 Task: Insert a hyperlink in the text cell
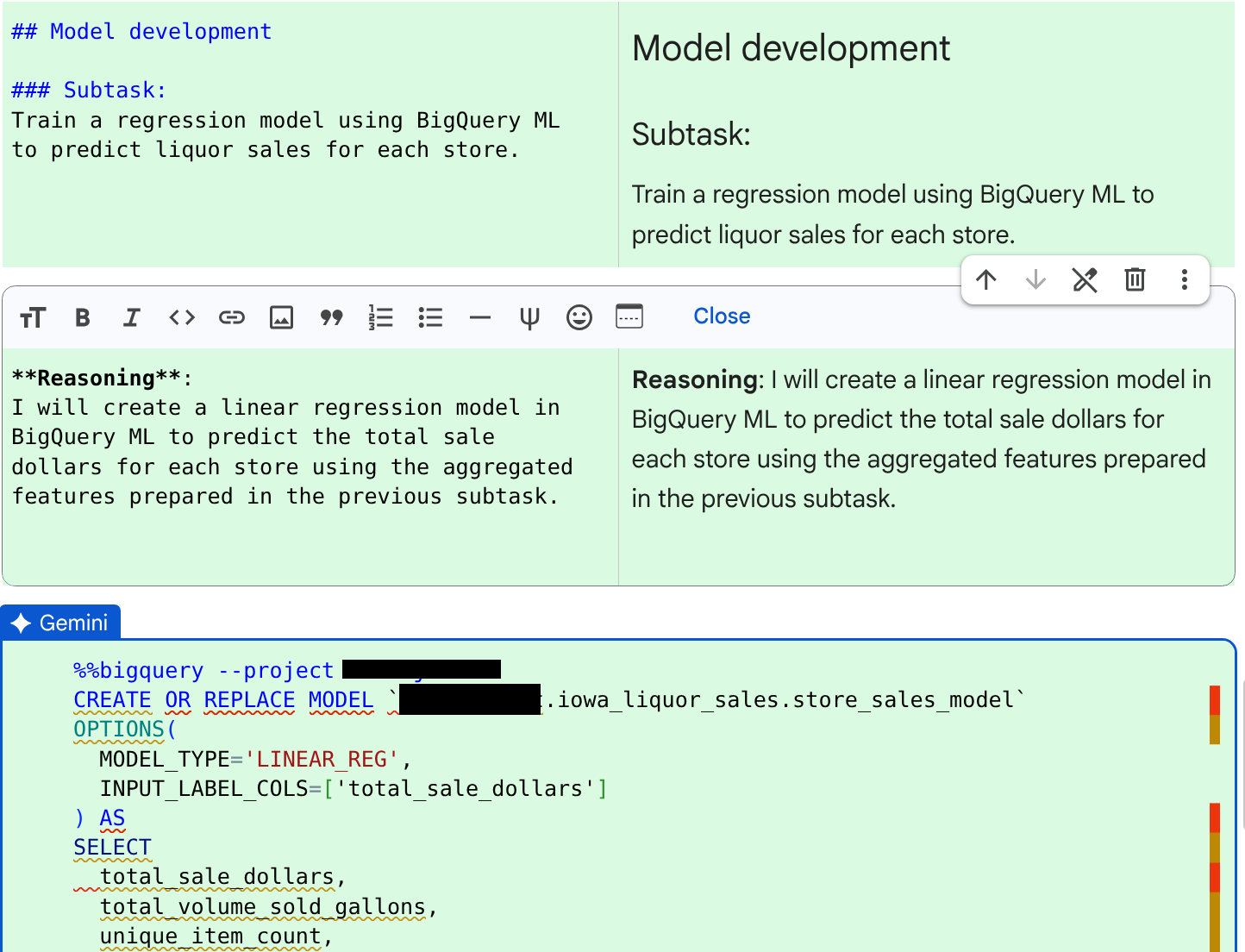coord(232,317)
